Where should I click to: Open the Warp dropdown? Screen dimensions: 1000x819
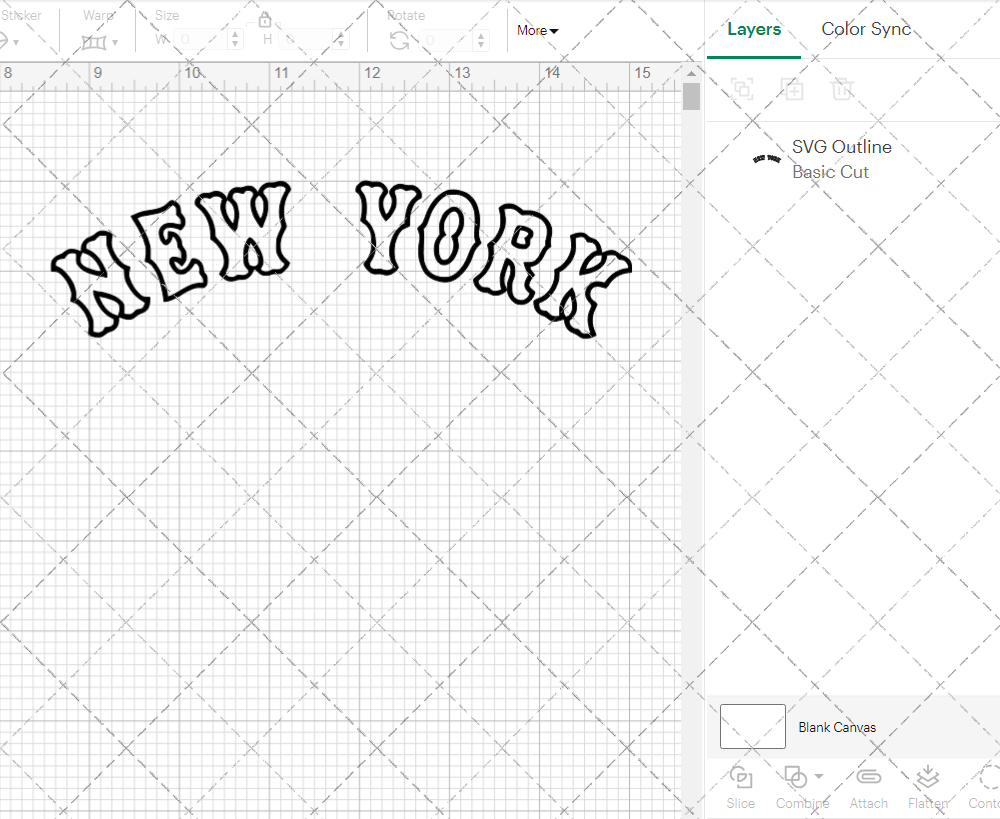click(x=100, y=42)
